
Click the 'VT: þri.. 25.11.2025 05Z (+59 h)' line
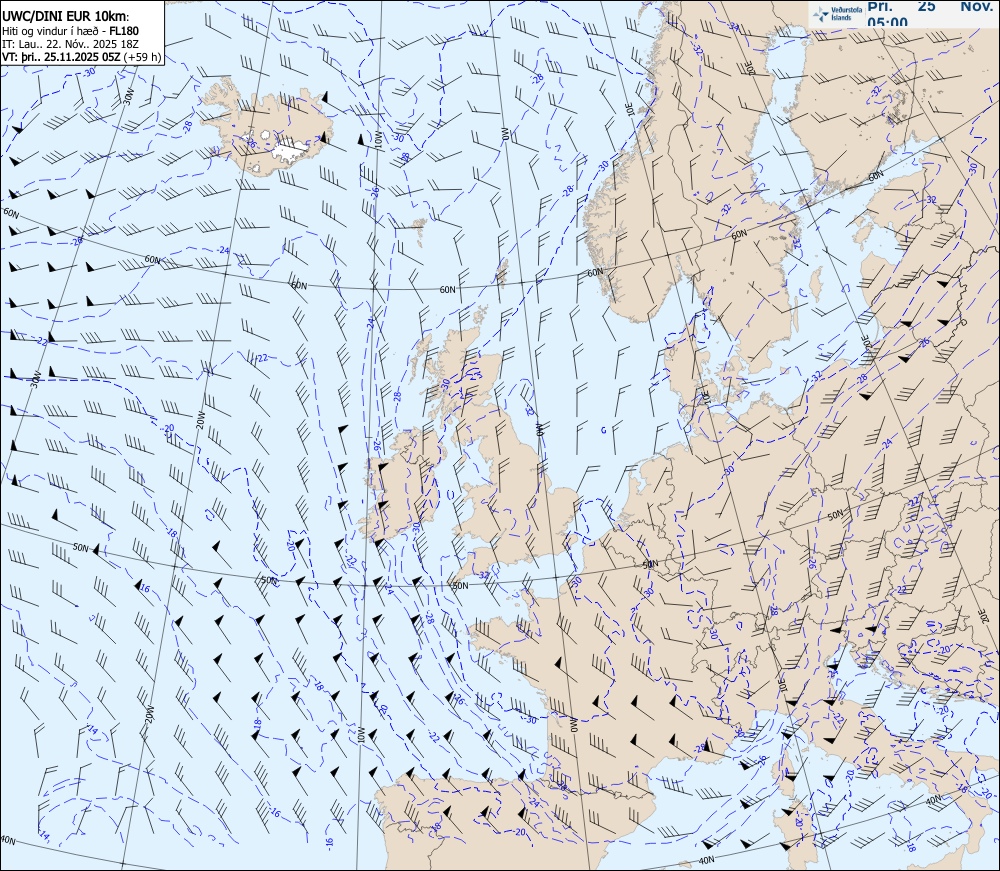[82, 57]
